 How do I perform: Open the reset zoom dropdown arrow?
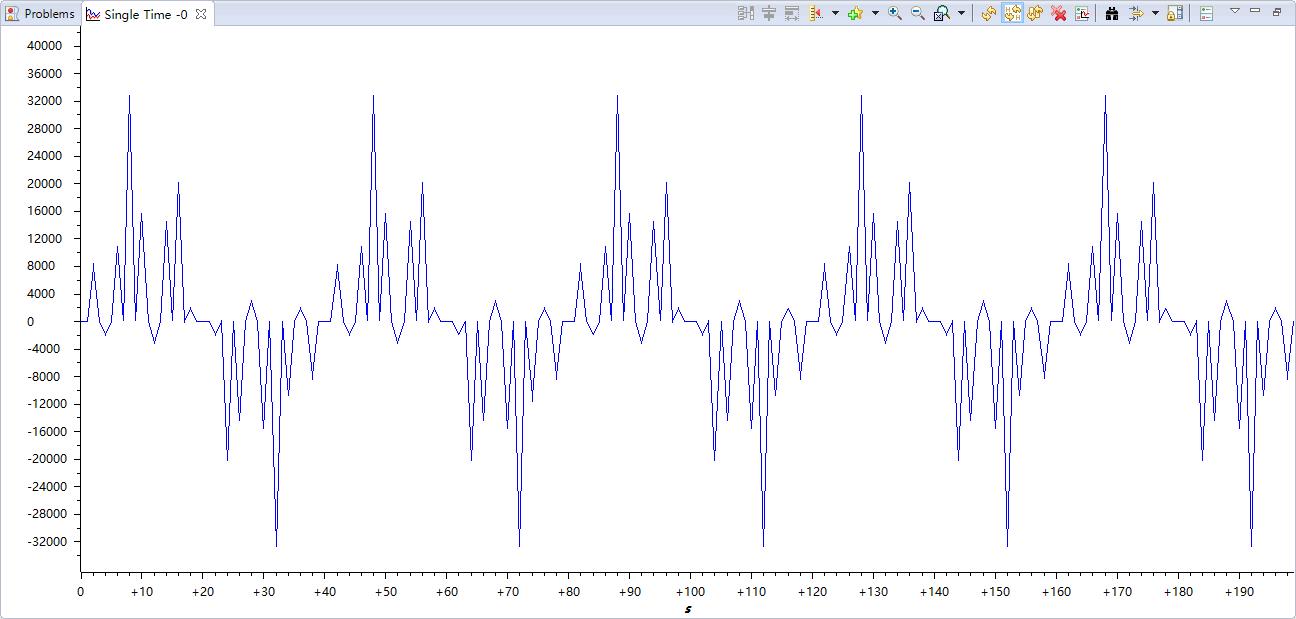(960, 13)
